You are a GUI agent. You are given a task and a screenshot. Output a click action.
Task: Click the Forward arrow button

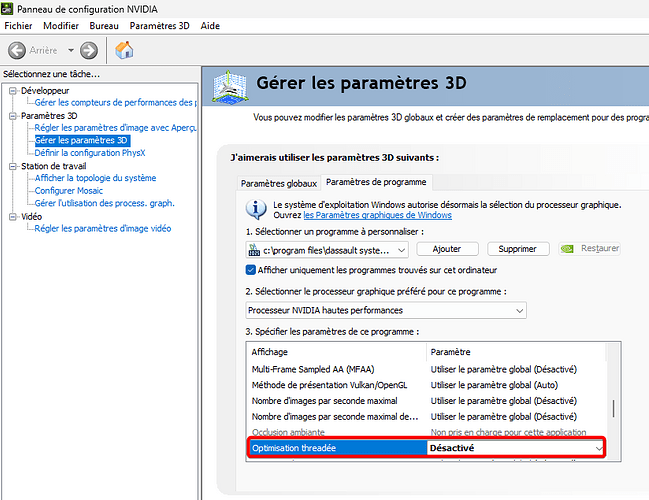(x=89, y=50)
